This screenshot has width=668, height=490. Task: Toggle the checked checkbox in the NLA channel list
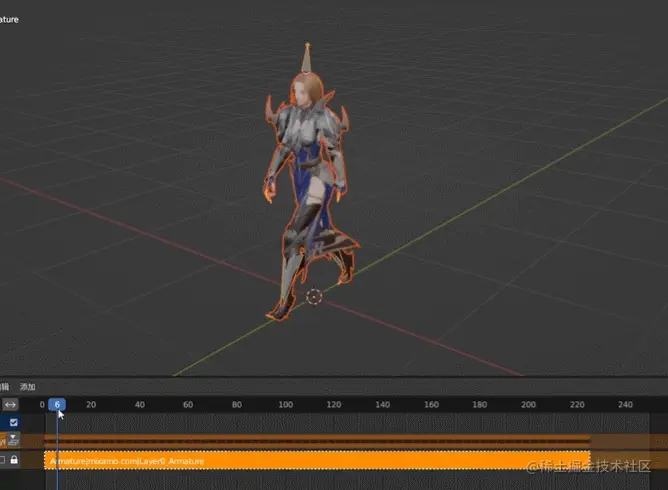14,422
